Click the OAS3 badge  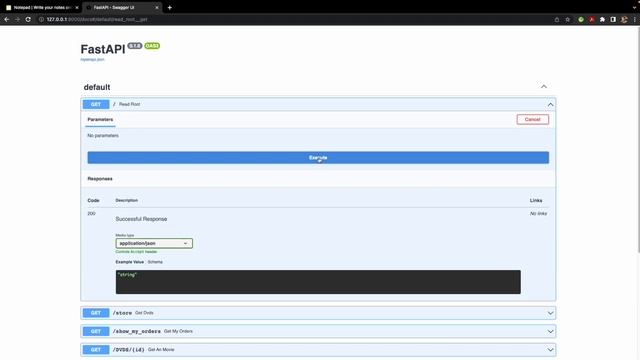(x=152, y=46)
